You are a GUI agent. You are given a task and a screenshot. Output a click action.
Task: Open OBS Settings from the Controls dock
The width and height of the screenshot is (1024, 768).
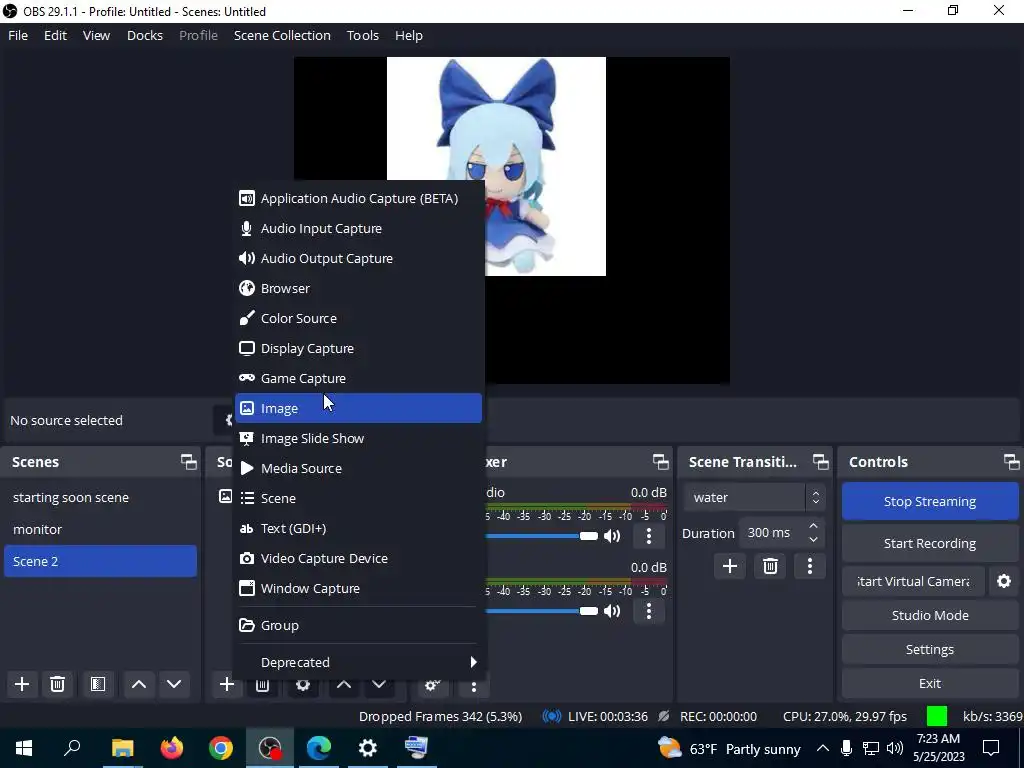tap(929, 649)
